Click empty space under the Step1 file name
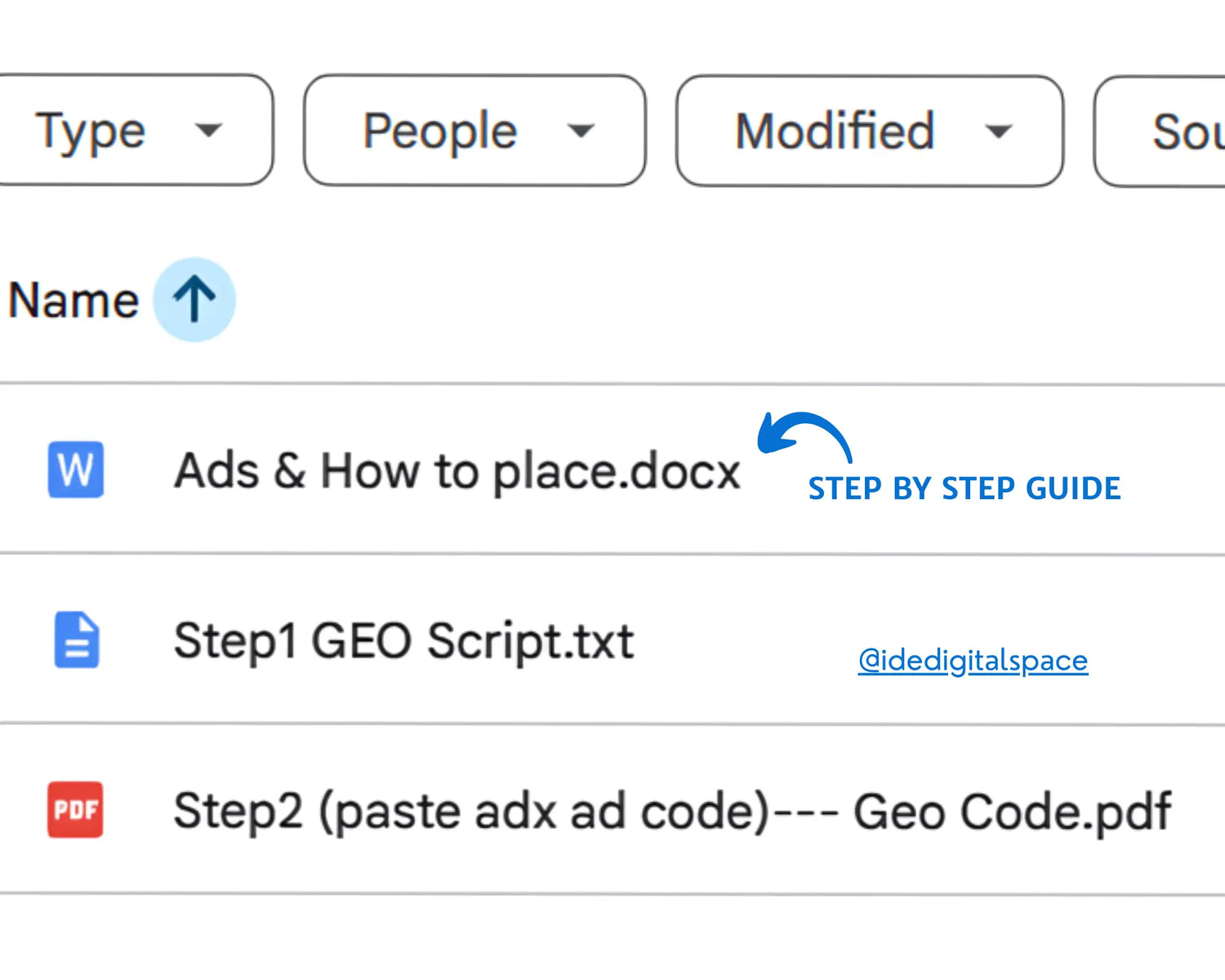The width and height of the screenshot is (1225, 980). [403, 694]
